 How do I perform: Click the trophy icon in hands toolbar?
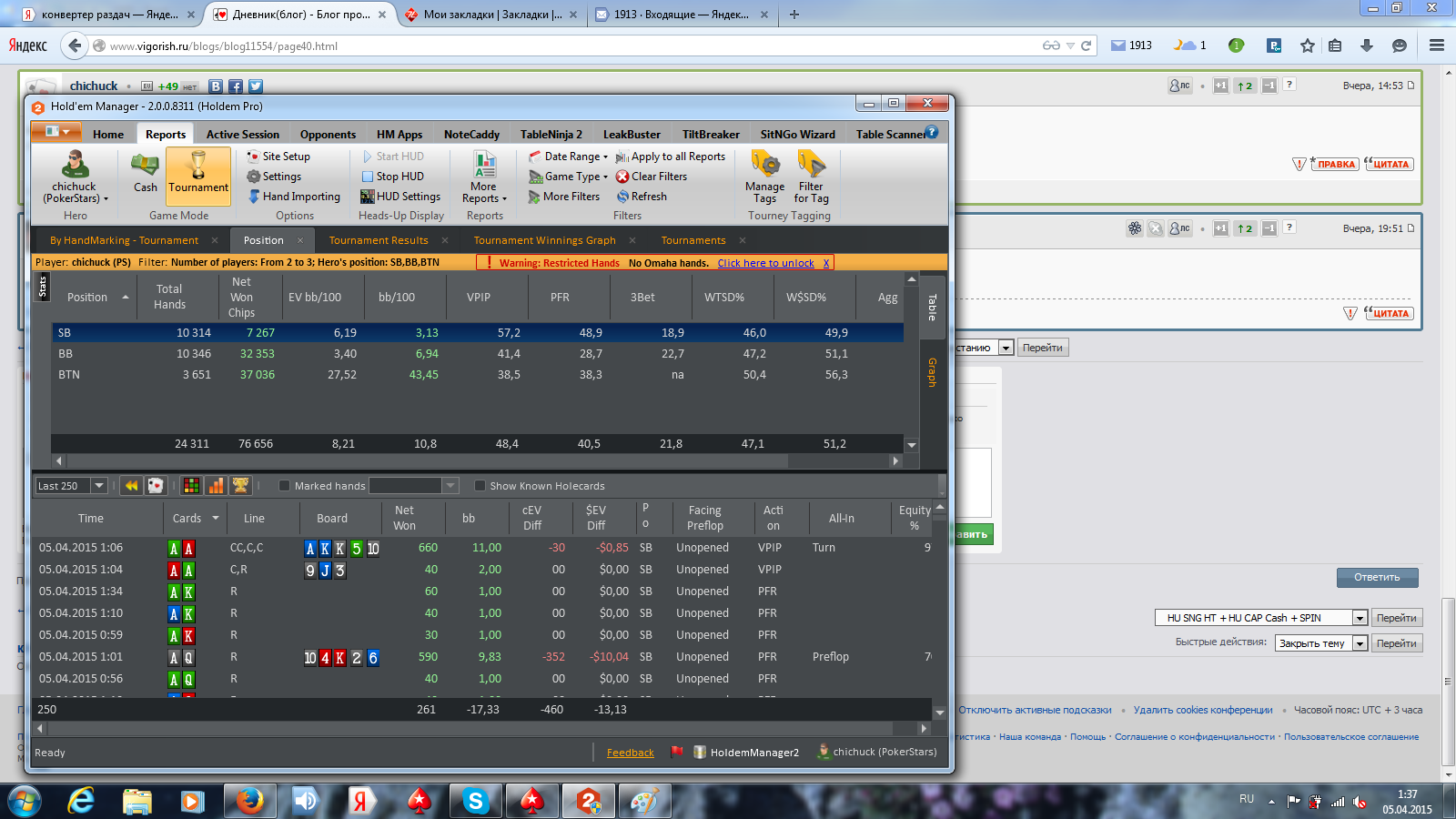pos(240,486)
